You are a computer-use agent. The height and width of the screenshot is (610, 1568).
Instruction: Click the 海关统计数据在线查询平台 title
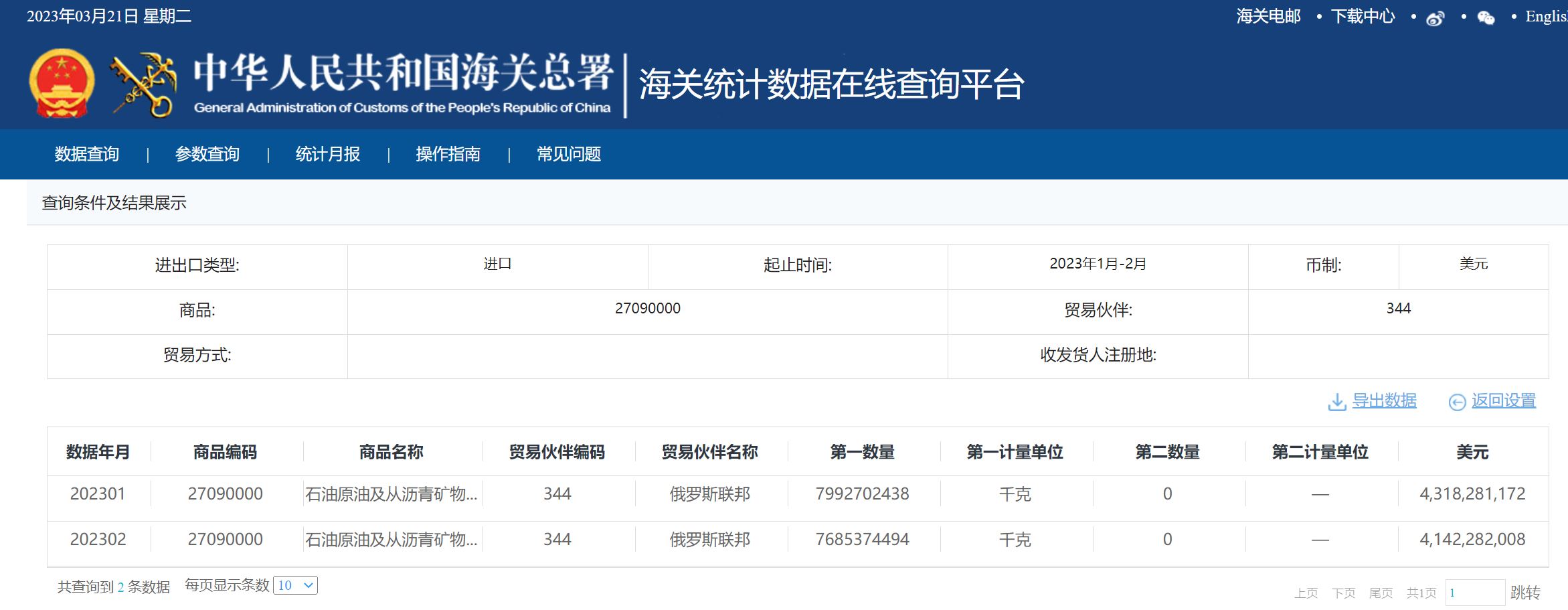pyautogui.click(x=831, y=84)
